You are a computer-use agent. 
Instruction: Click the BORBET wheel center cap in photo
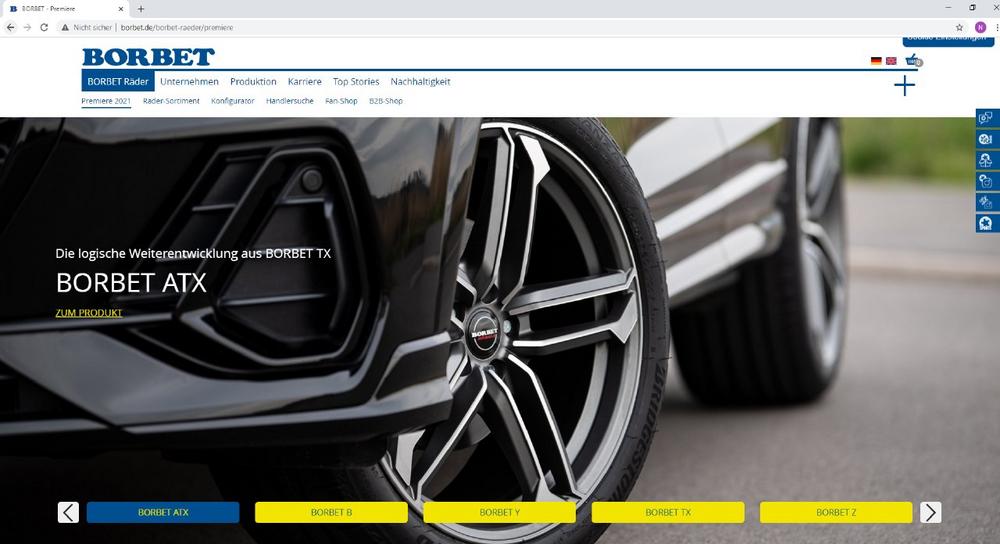(x=485, y=332)
